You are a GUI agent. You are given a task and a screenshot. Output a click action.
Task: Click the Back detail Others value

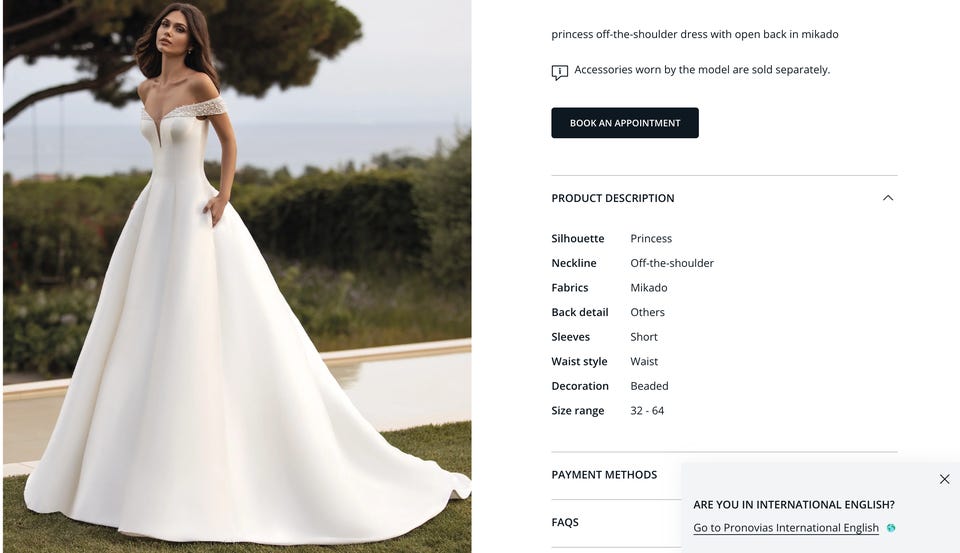[x=647, y=312]
